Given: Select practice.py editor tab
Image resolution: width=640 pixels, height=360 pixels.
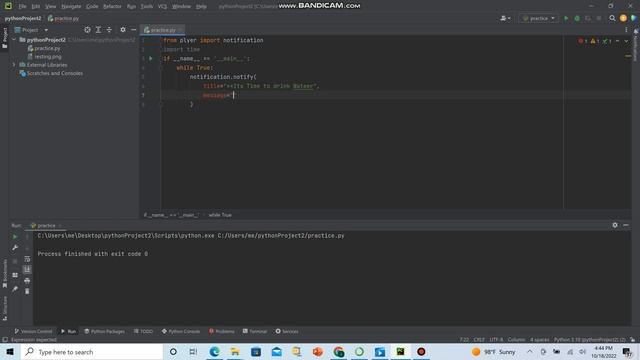Looking at the screenshot, I should coord(162,30).
